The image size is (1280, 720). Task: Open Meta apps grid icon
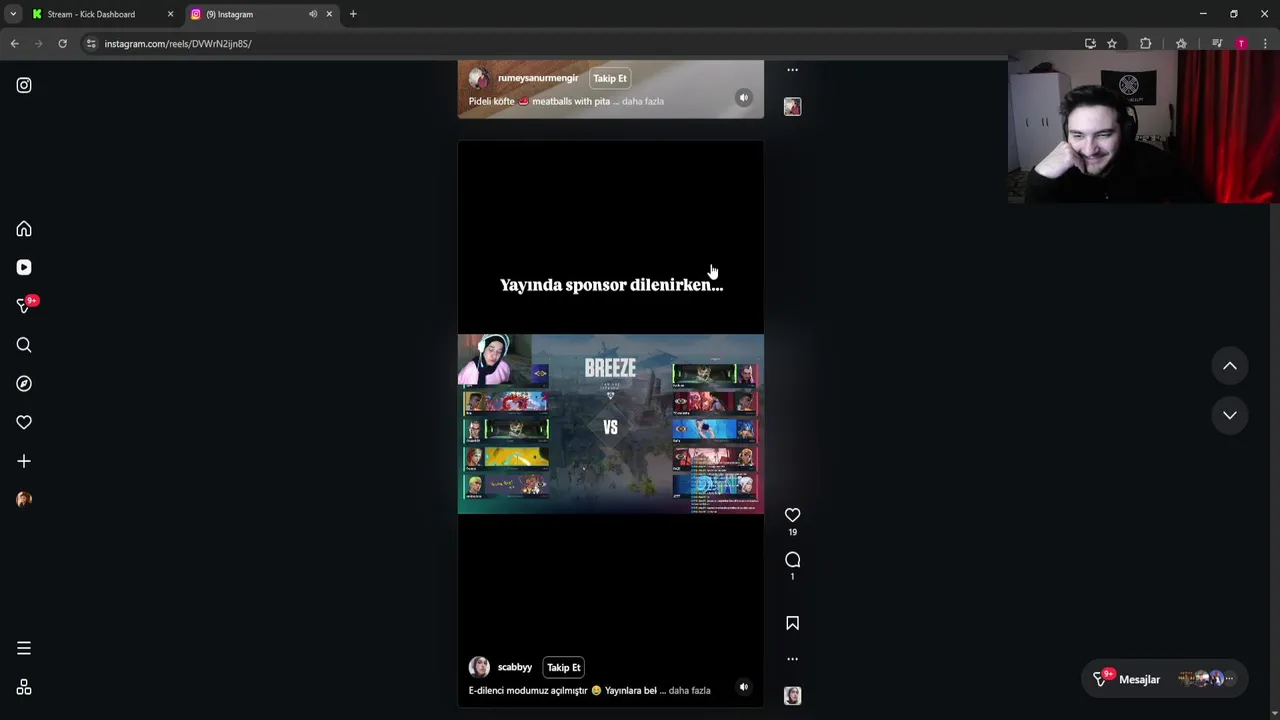(x=24, y=687)
